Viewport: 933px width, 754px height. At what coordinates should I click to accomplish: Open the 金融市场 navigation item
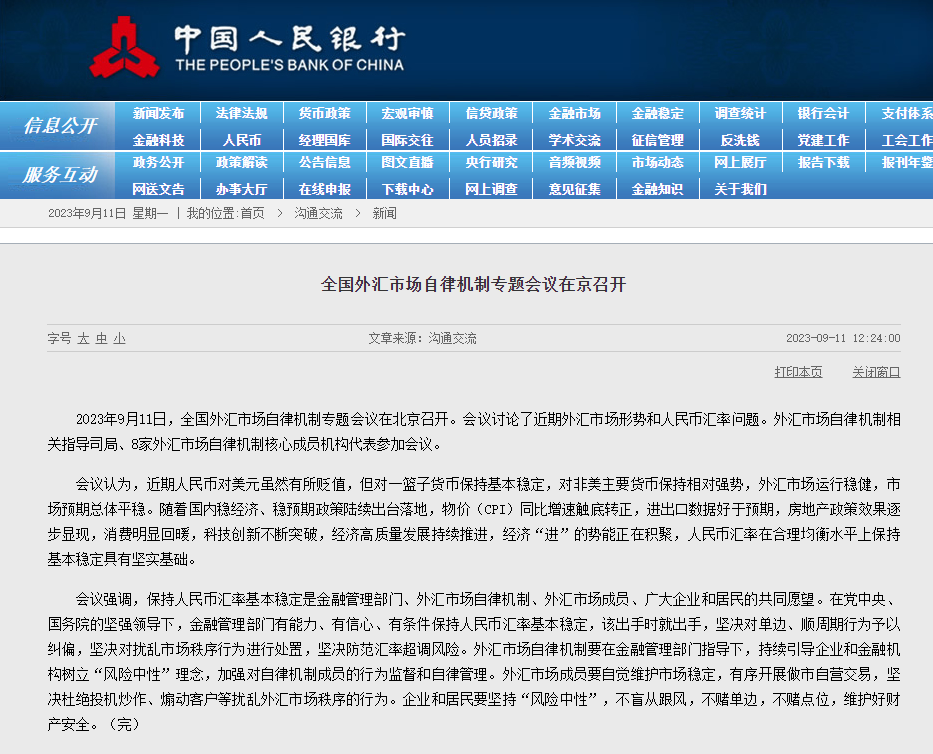coord(574,113)
